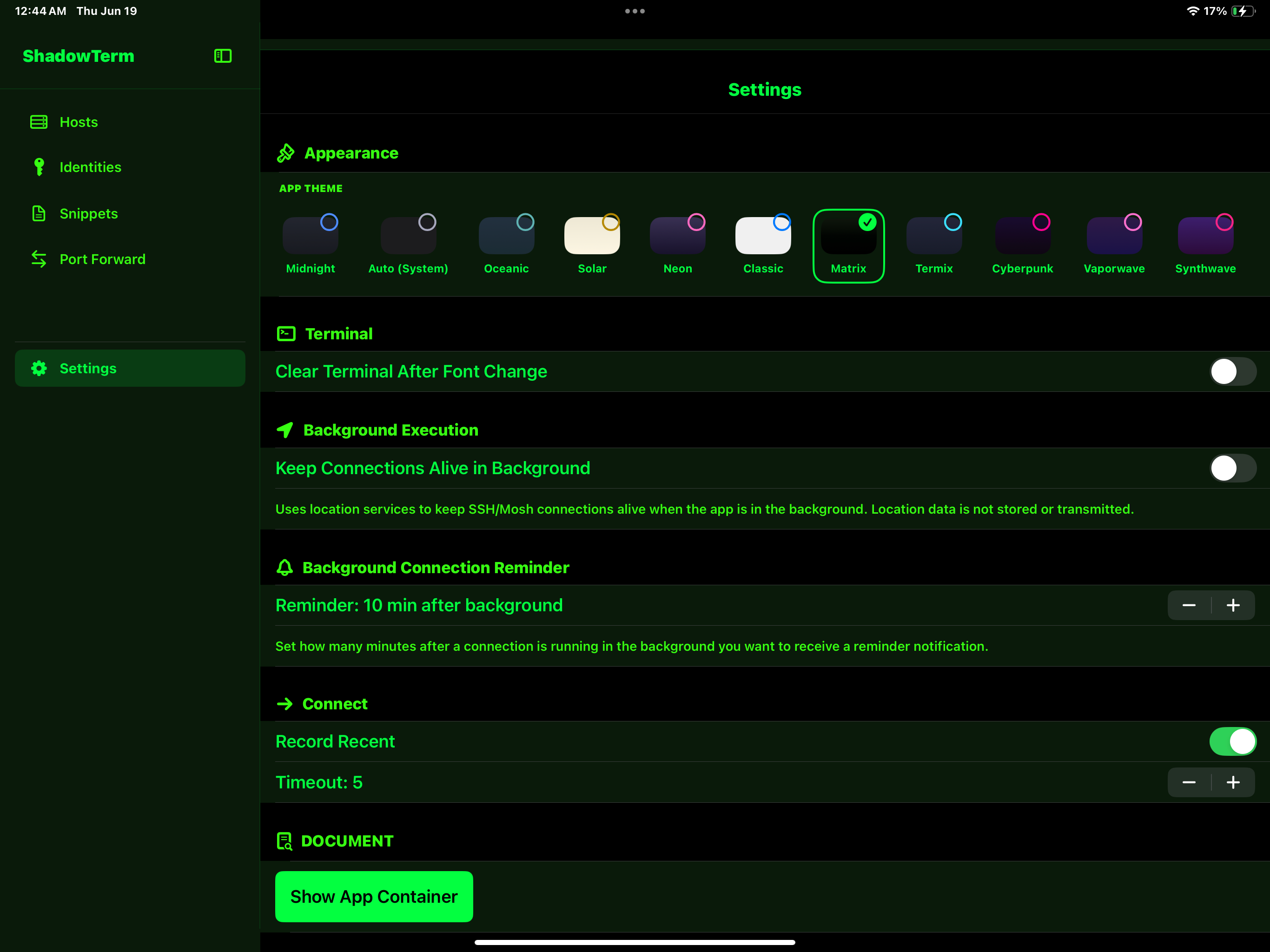Enable Clear Terminal After Font Change
The image size is (1270, 952).
1233,371
